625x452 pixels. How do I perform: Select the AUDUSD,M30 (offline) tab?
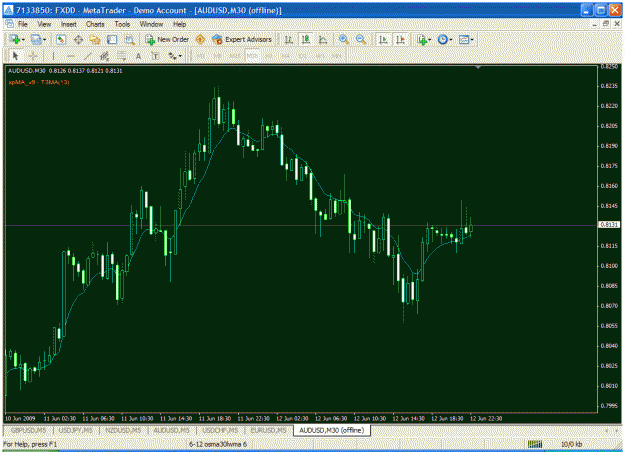tap(332, 430)
